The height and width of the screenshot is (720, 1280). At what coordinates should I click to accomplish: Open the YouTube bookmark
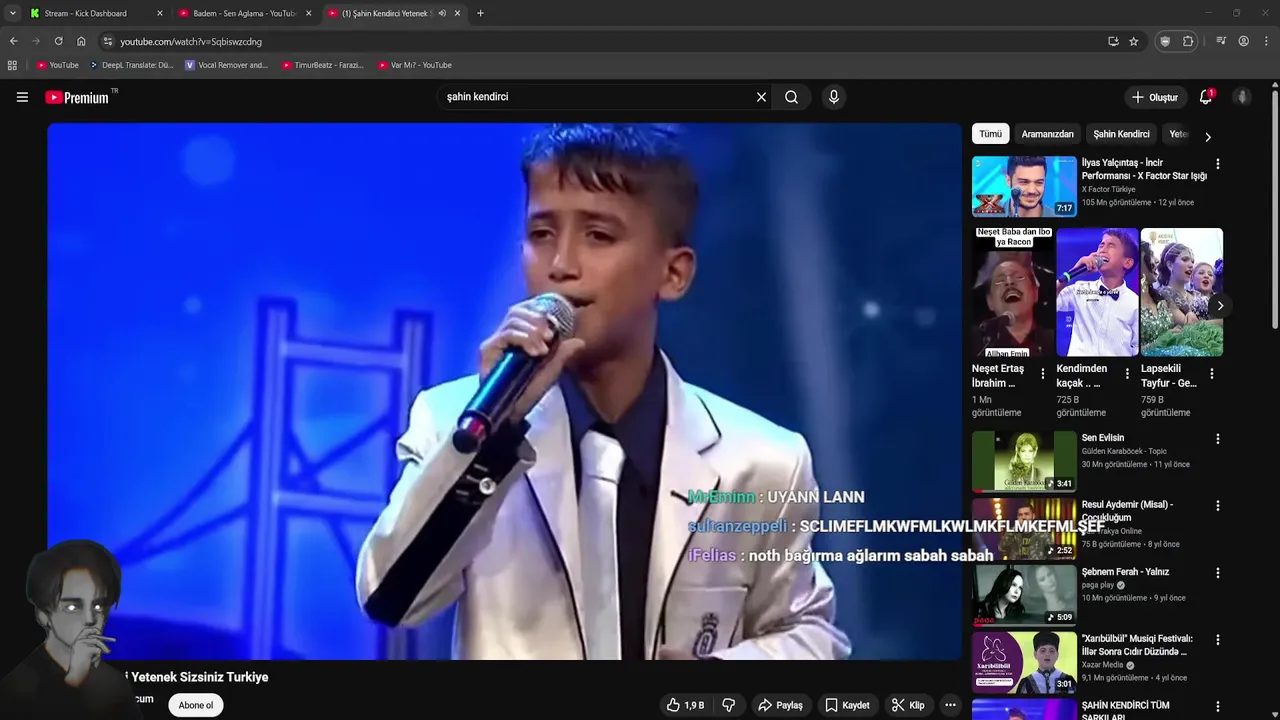57,65
